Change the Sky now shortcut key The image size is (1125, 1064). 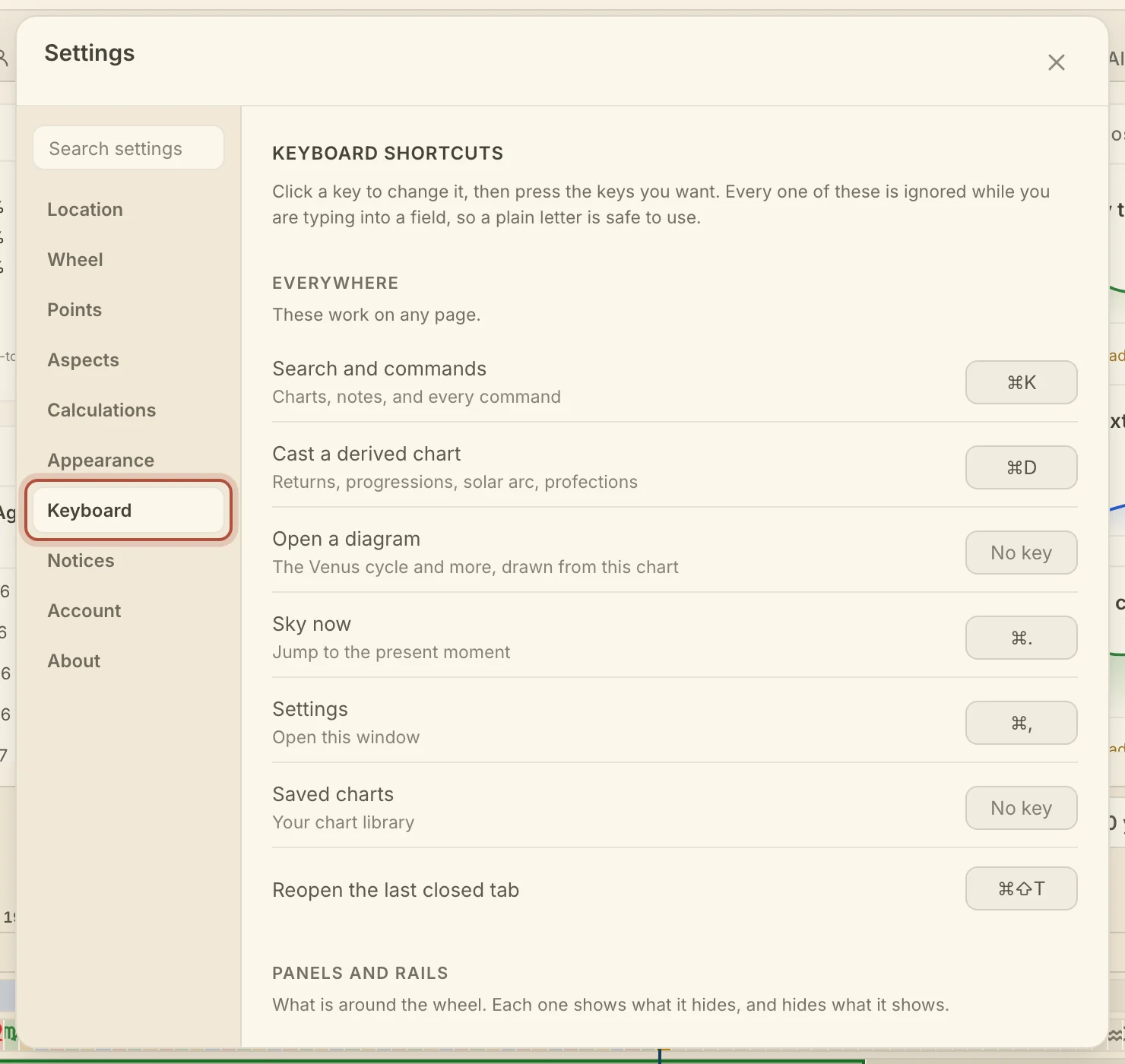1021,638
